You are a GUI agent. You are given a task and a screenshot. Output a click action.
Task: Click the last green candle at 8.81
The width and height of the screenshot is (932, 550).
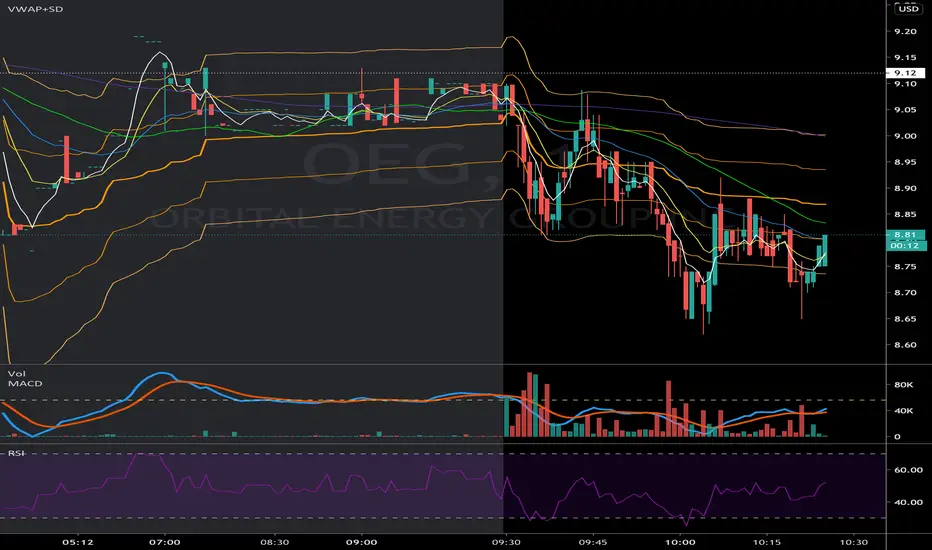point(824,250)
